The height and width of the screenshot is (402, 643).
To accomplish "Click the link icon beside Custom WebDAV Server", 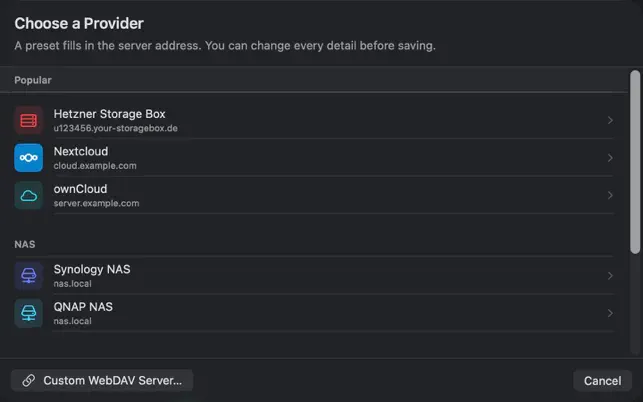I will pyautogui.click(x=28, y=380).
